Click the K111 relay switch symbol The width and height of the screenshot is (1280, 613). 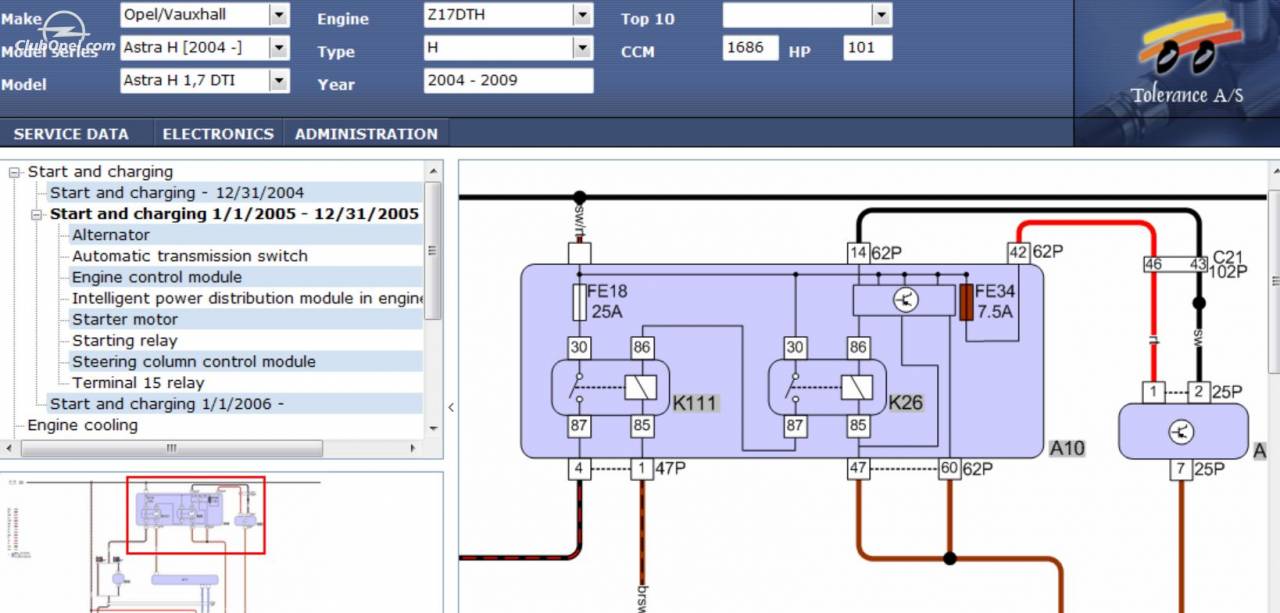[x=579, y=387]
